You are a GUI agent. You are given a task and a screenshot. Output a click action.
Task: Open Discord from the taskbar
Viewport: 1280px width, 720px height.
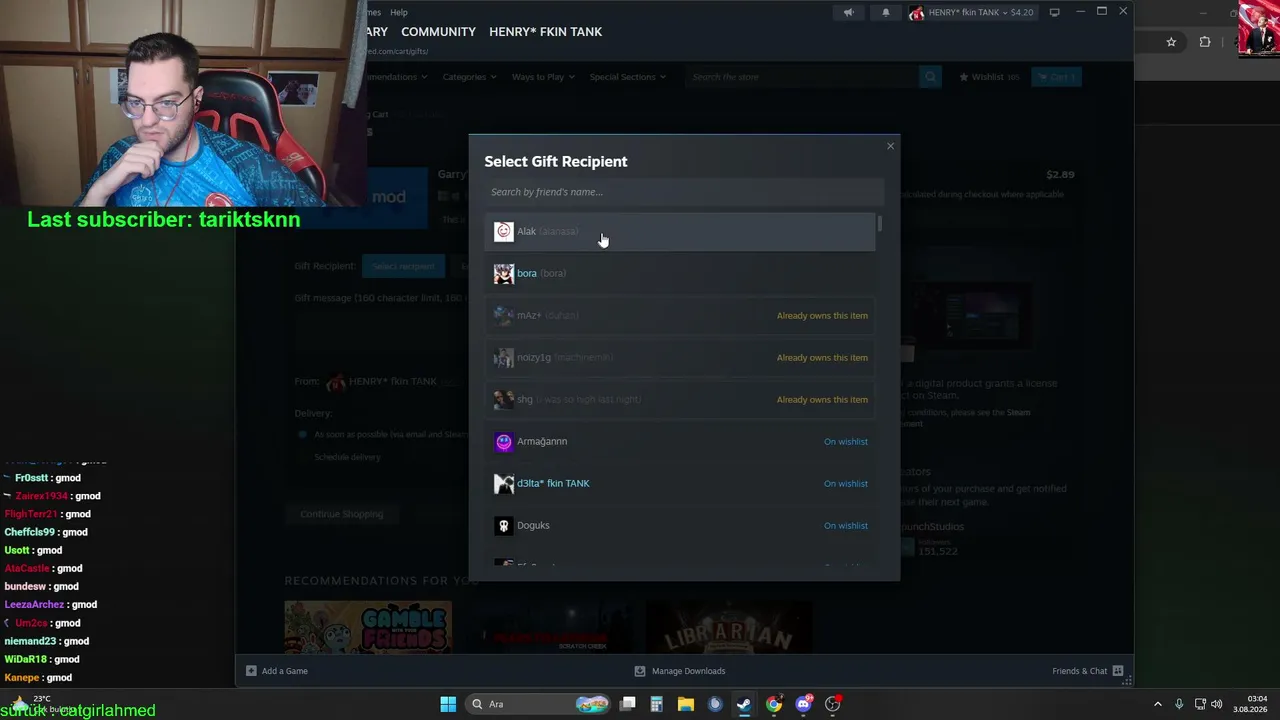[803, 704]
